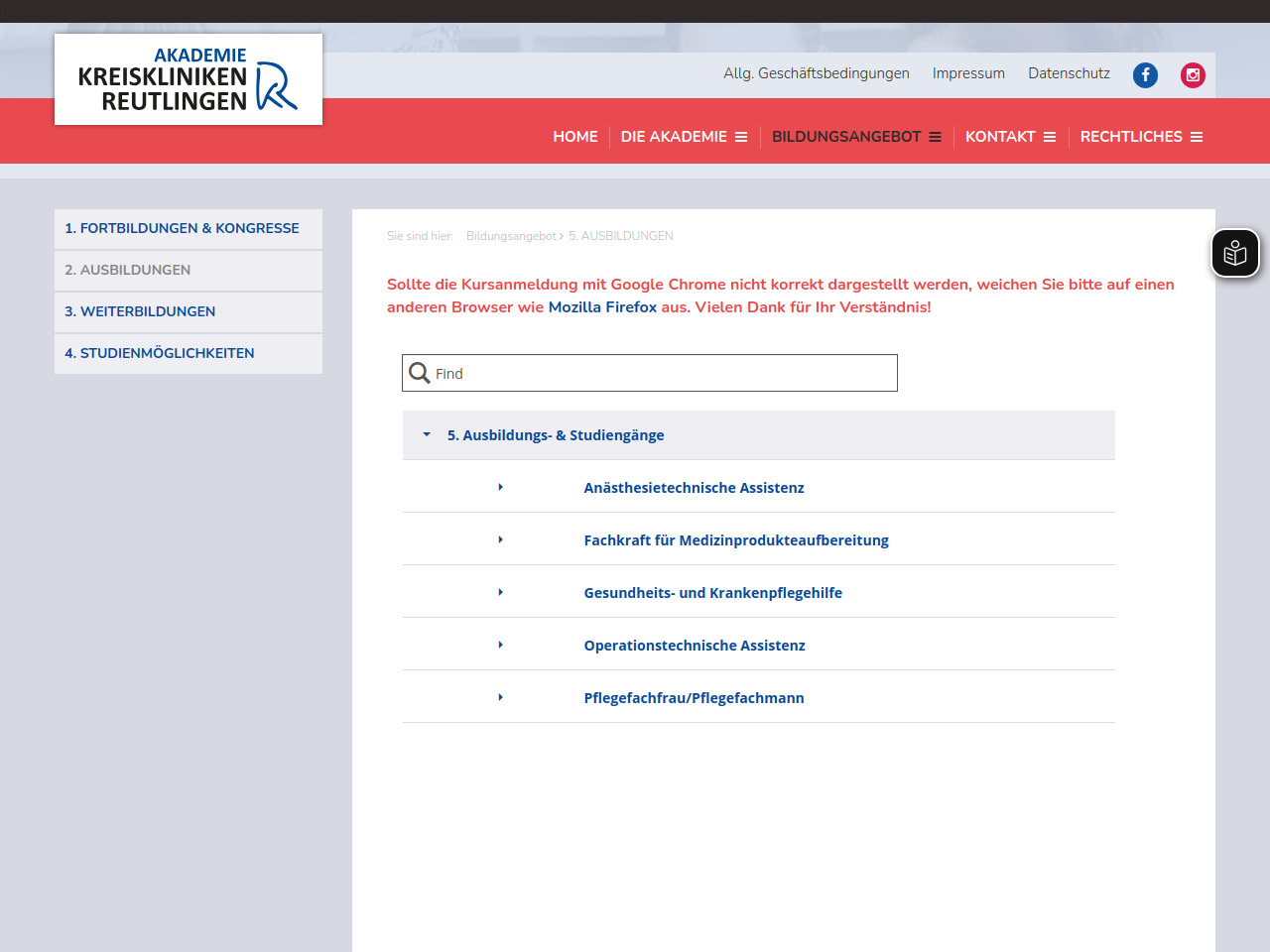Open the Die Akademie hamburger menu icon
This screenshot has width=1270, height=952.
click(x=741, y=137)
